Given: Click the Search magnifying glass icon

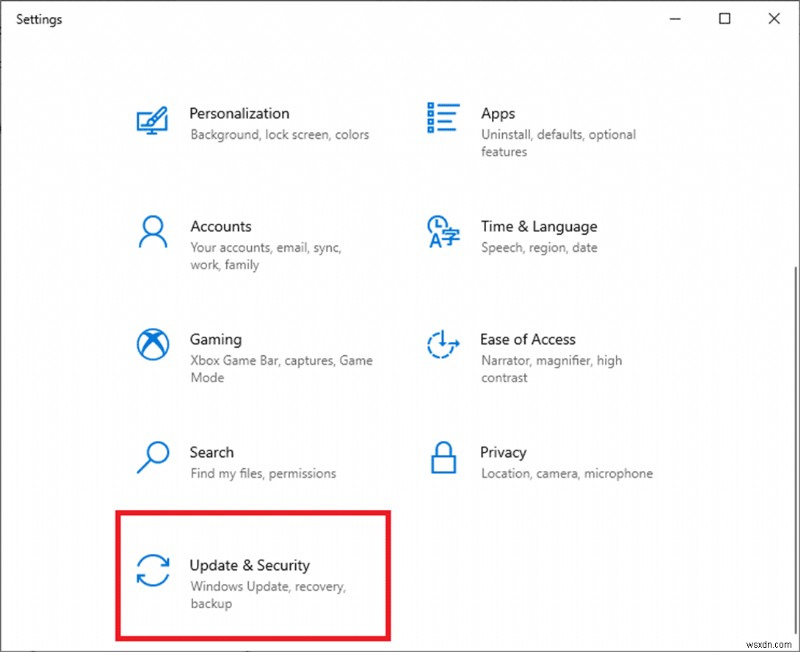Looking at the screenshot, I should (152, 458).
